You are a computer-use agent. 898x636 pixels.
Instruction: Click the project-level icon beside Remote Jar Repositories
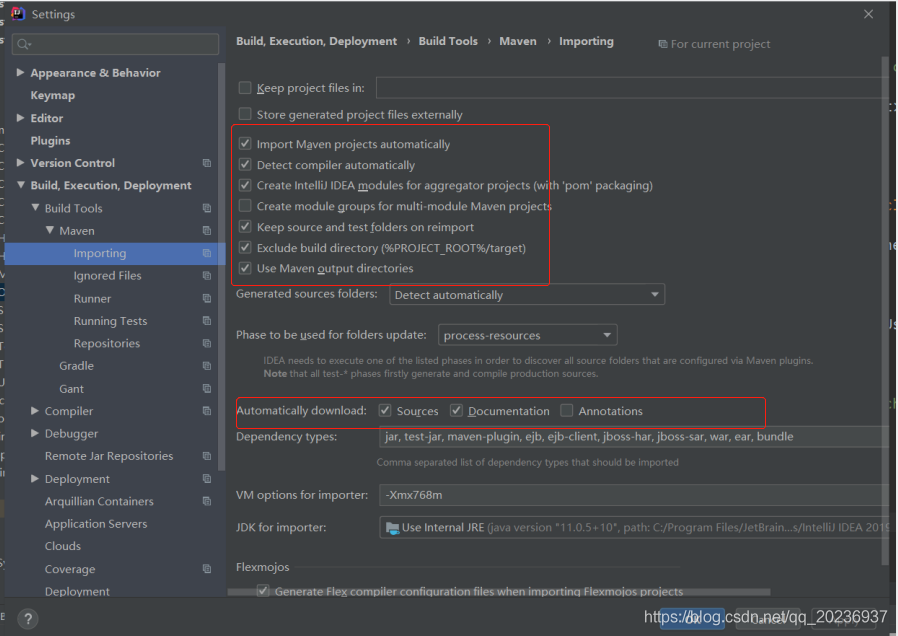(x=207, y=456)
